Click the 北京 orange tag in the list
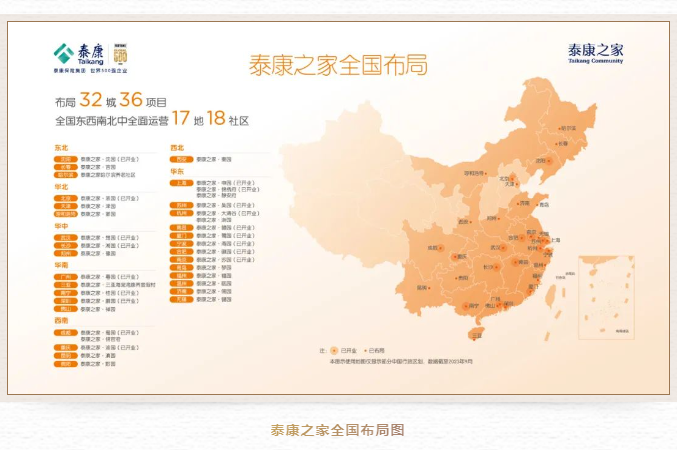 [x=66, y=198]
